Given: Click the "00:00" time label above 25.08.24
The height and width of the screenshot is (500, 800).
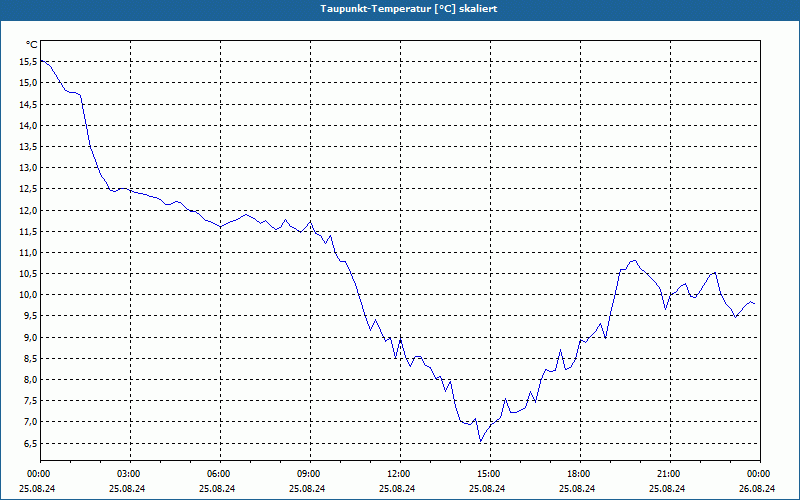Looking at the screenshot, I should point(37,474).
